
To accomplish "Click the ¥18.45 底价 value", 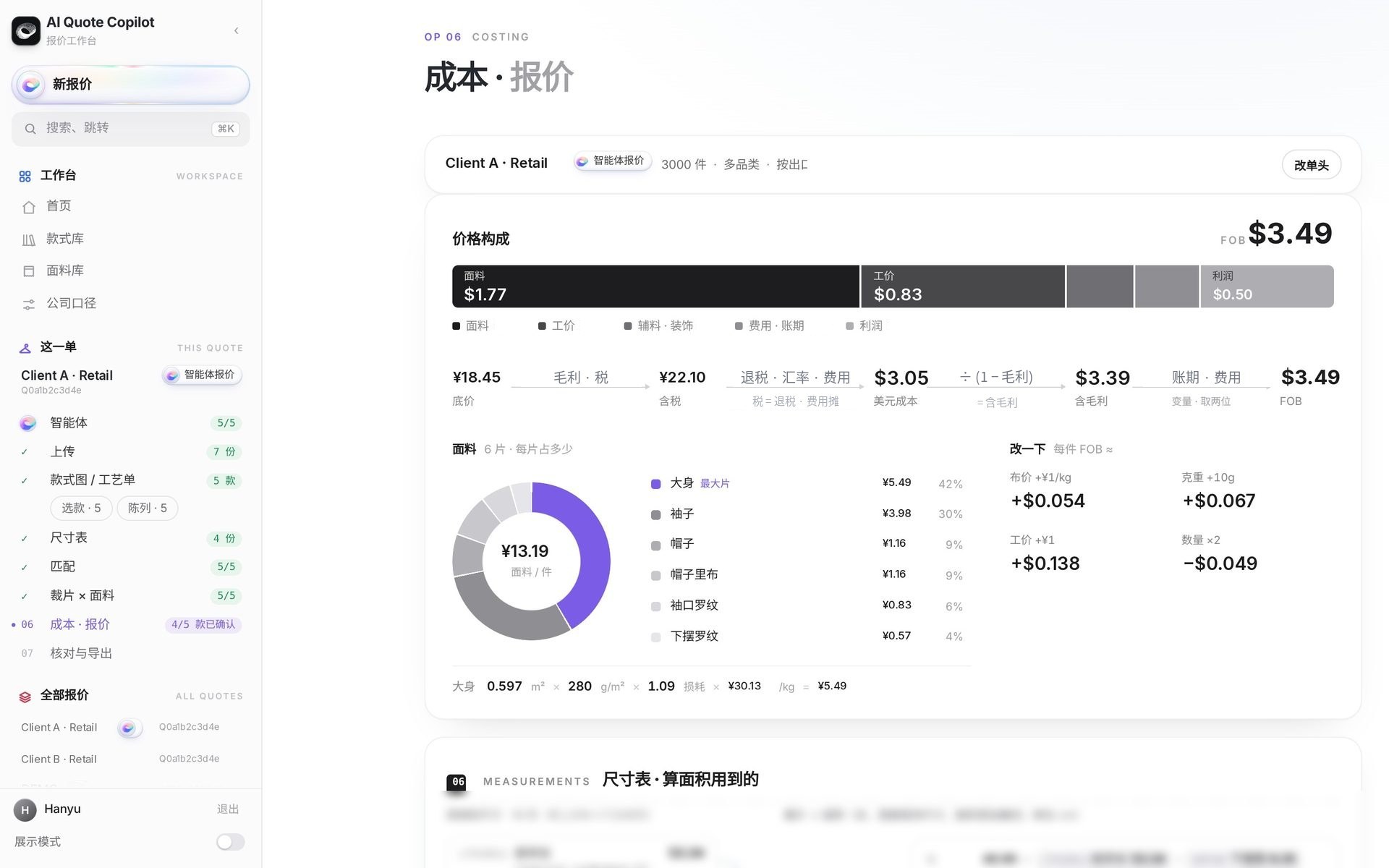I will click(x=477, y=378).
